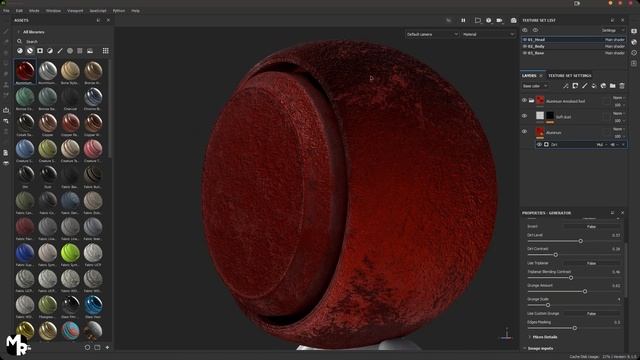Filter assets by Smart materials icon
640x360 pixels.
[x=30, y=51]
